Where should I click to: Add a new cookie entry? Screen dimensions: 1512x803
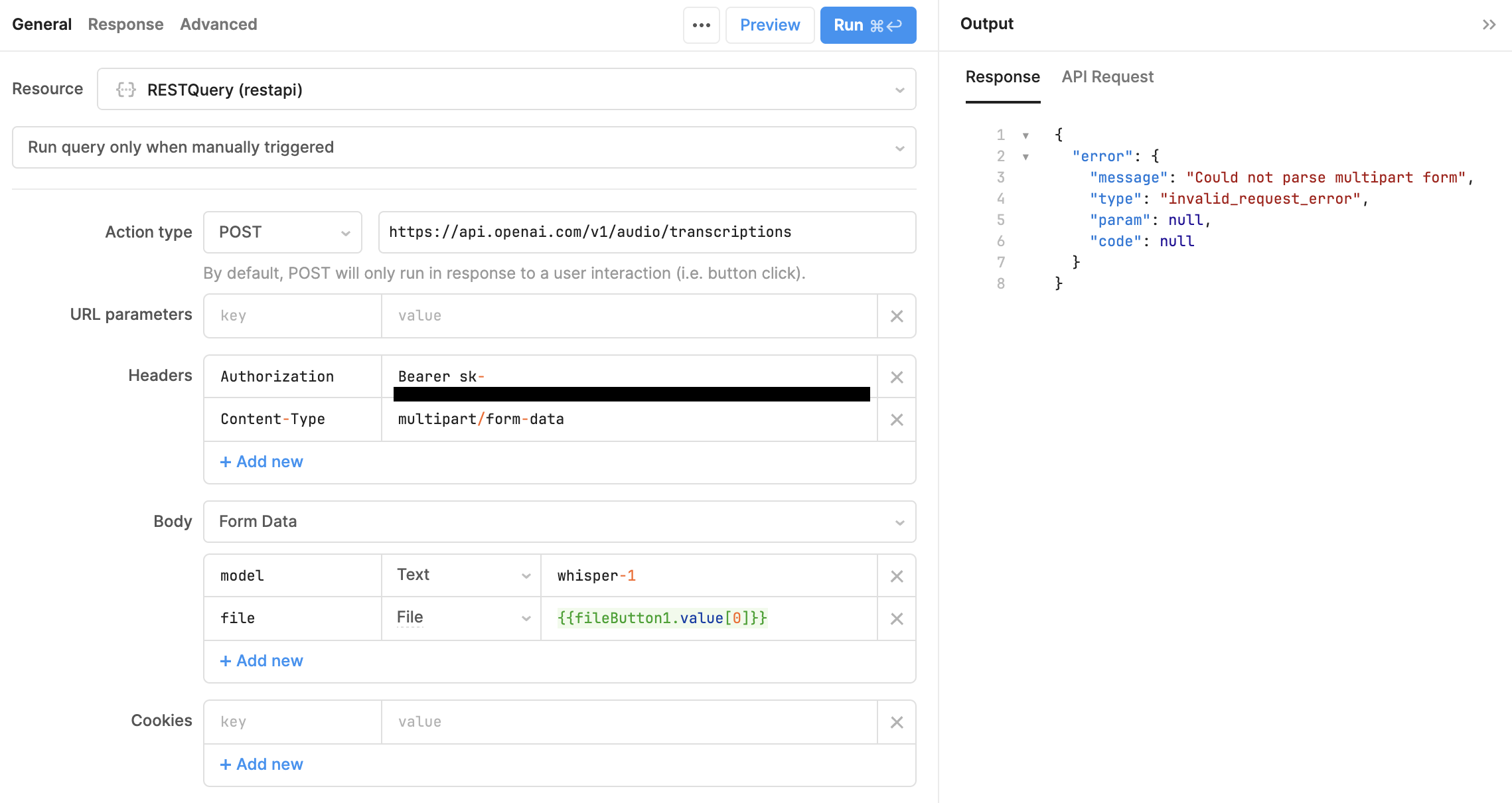pos(261,764)
